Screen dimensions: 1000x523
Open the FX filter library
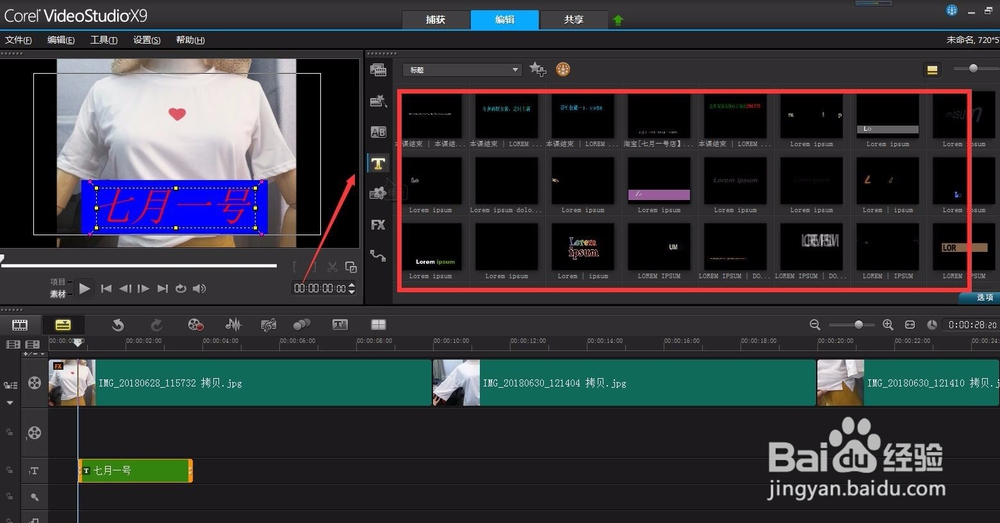[x=378, y=225]
